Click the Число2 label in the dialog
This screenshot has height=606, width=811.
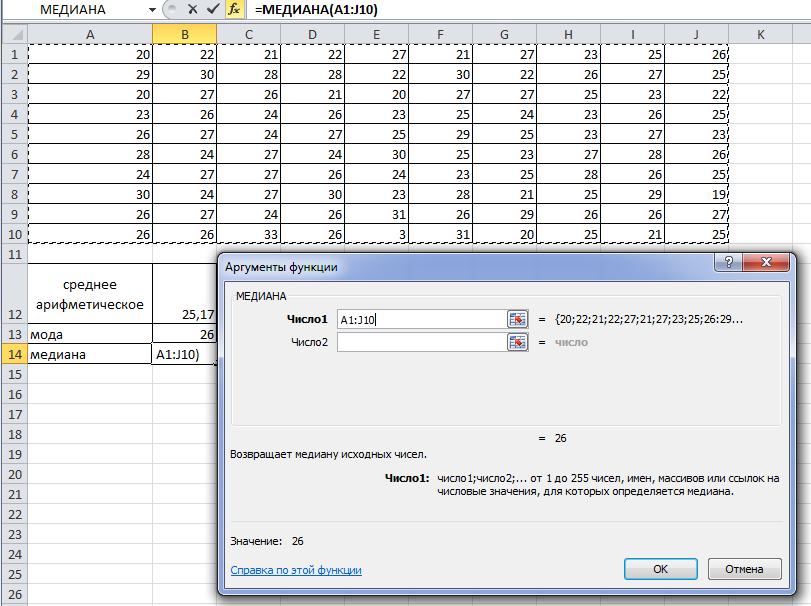point(309,342)
